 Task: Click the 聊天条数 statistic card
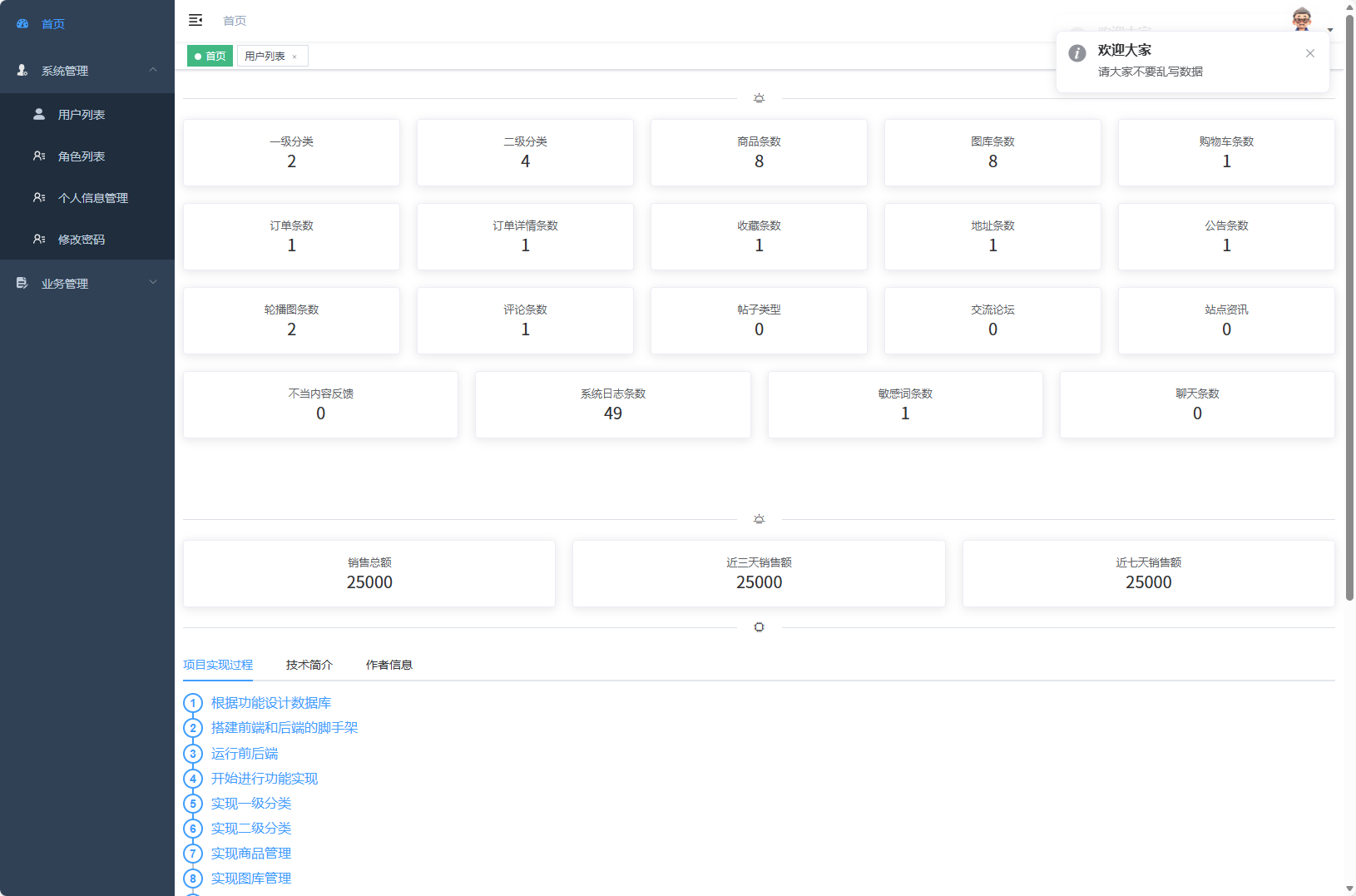[x=1197, y=404]
